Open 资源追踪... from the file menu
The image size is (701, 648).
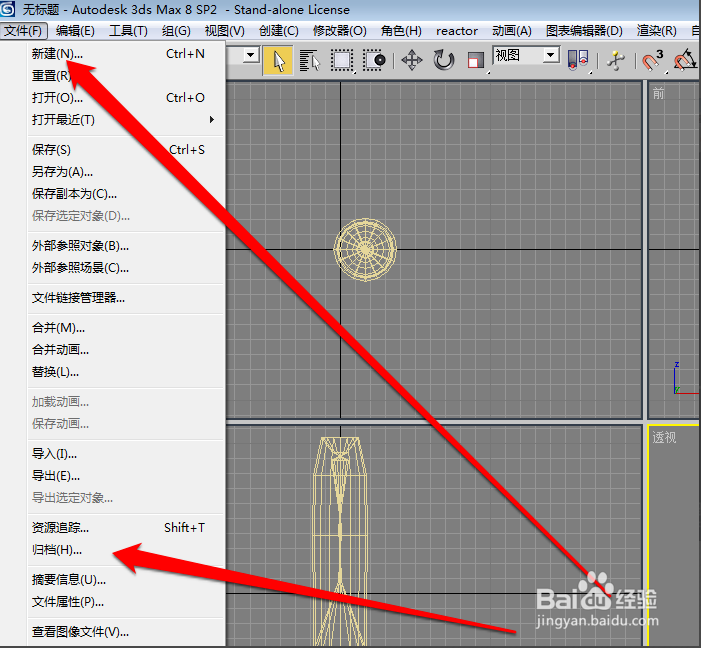[126, 528]
